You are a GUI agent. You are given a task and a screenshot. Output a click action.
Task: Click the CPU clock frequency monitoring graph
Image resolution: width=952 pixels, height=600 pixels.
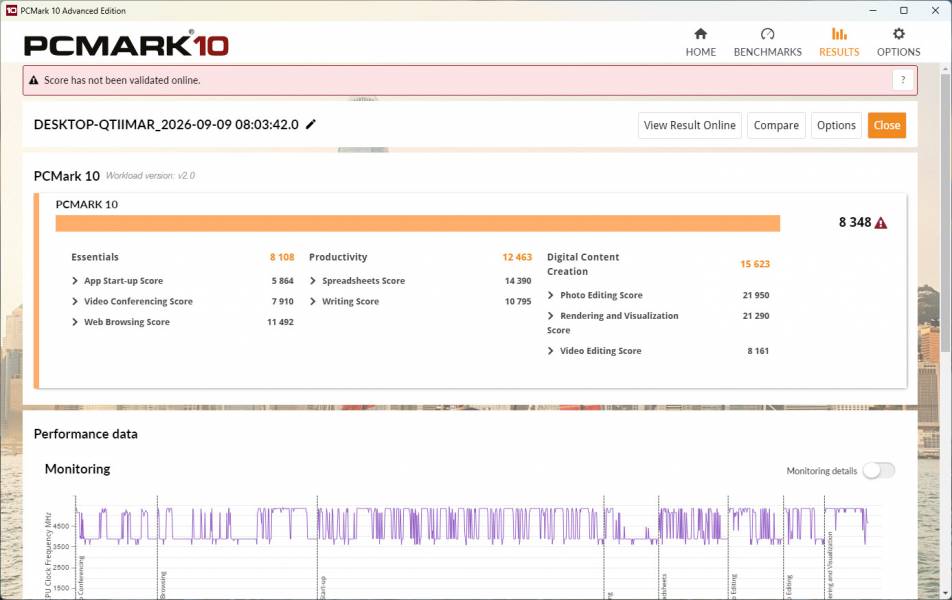pos(474,547)
